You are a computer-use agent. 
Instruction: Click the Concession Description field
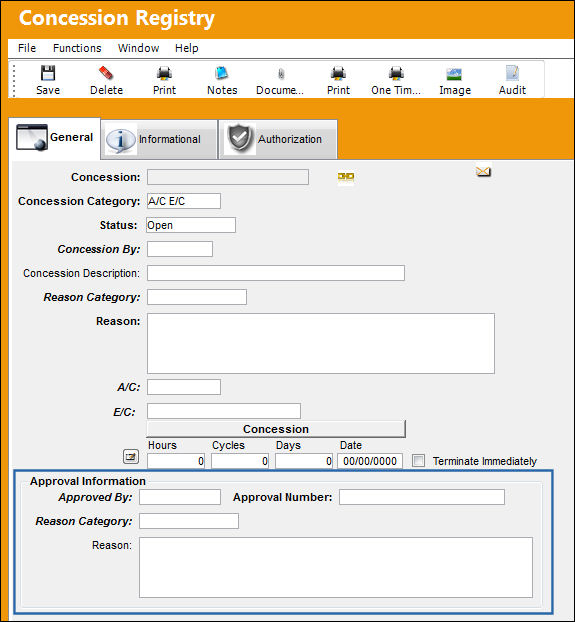[276, 273]
